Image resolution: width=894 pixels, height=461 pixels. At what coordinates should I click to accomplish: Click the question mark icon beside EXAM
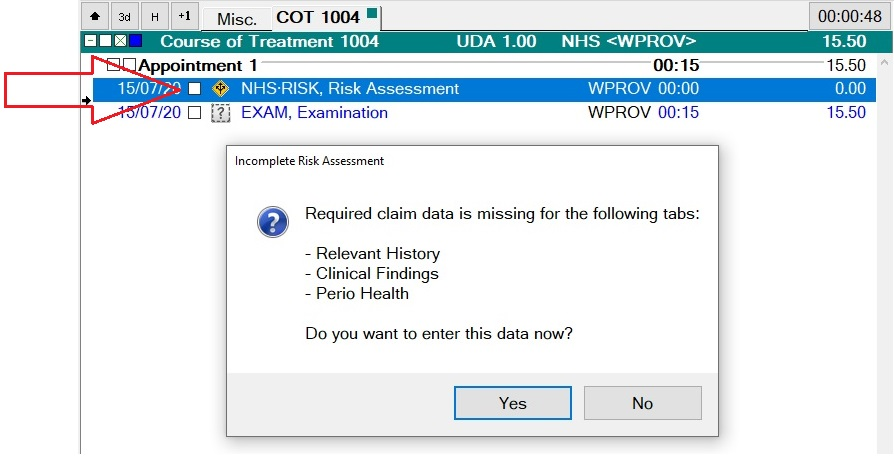point(221,113)
